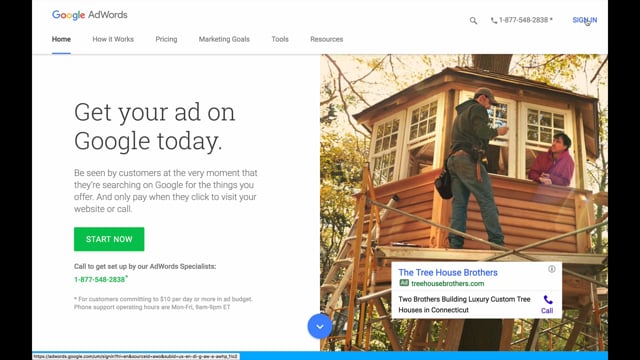Screen dimensions: 640x360
Task: Click the header phone number 1-877-548-2838
Action: [x=522, y=20]
